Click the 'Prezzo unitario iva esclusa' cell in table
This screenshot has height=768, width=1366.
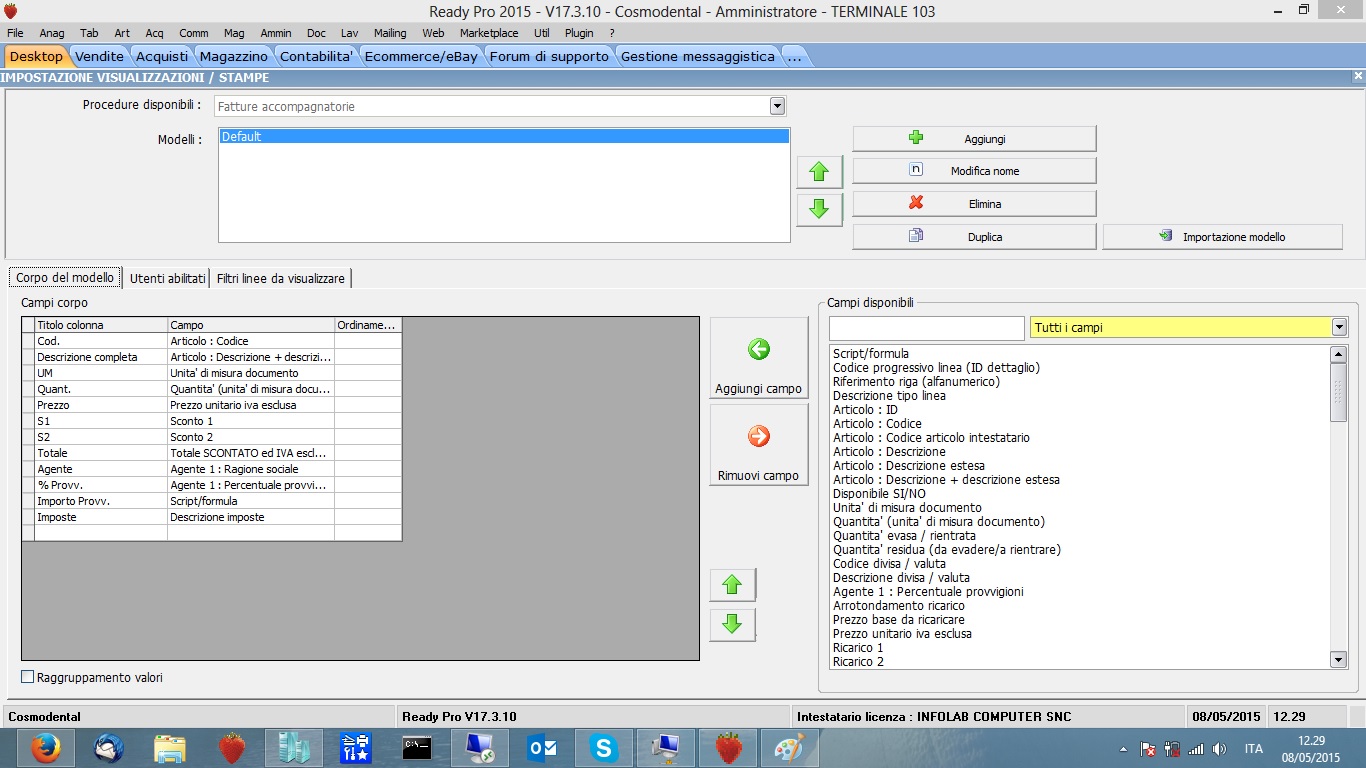point(251,405)
